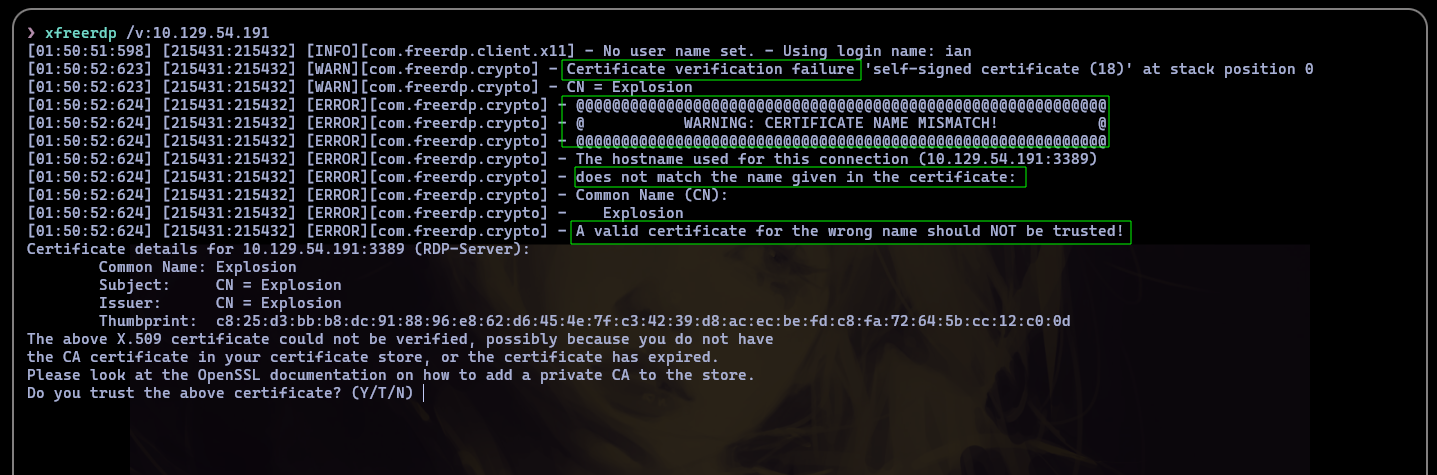The height and width of the screenshot is (475, 1437).
Task: Click the 'does not match the name' highlighted line
Action: [x=800, y=177]
